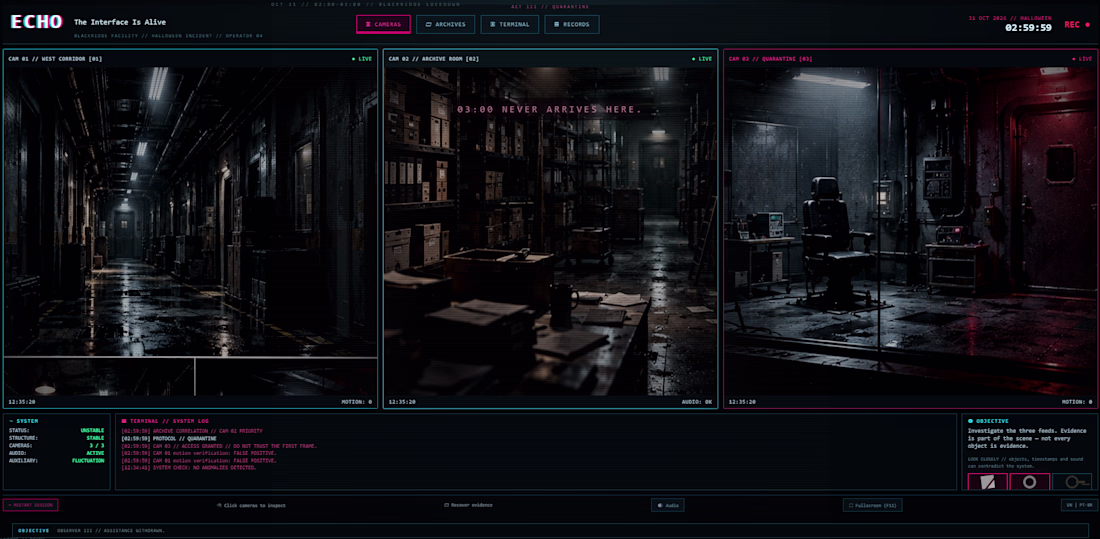The width and height of the screenshot is (1100, 539).
Task: Click the LIVE indicator on CAM 03
Action: pos(1081,59)
